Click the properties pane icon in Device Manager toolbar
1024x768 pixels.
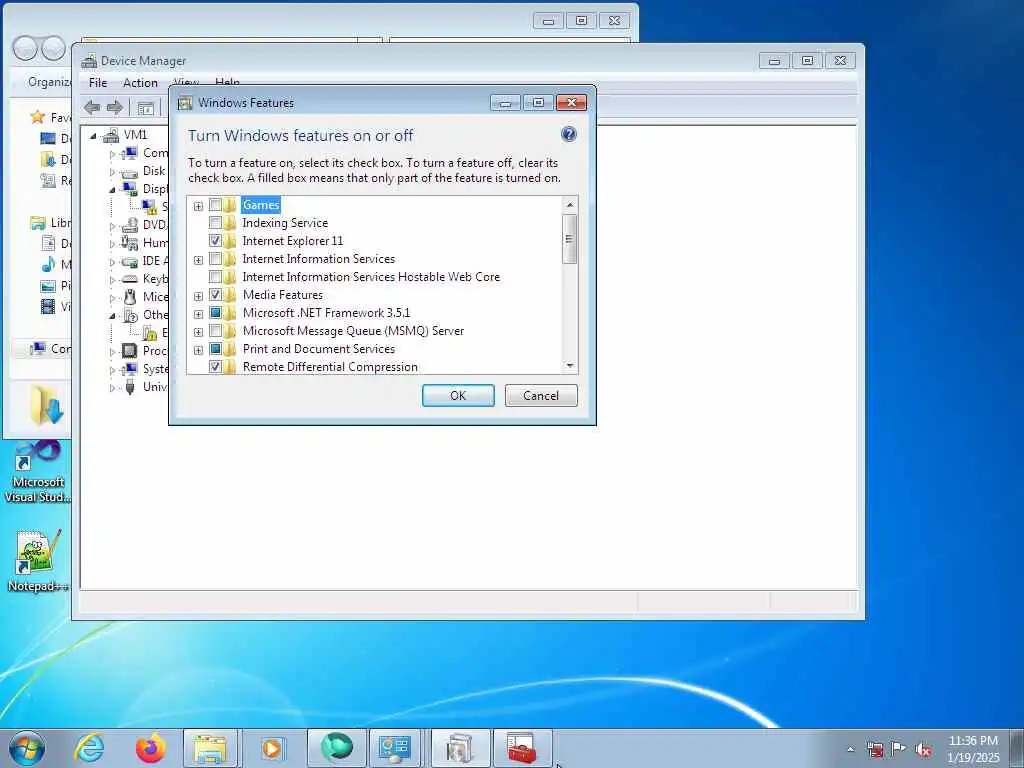pyautogui.click(x=146, y=108)
